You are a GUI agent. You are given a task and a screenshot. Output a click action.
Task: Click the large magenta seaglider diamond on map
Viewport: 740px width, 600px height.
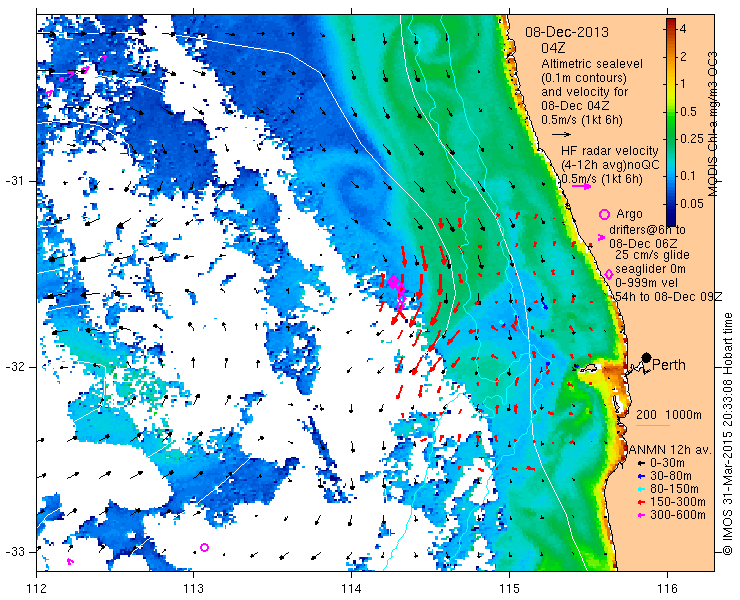[393, 282]
